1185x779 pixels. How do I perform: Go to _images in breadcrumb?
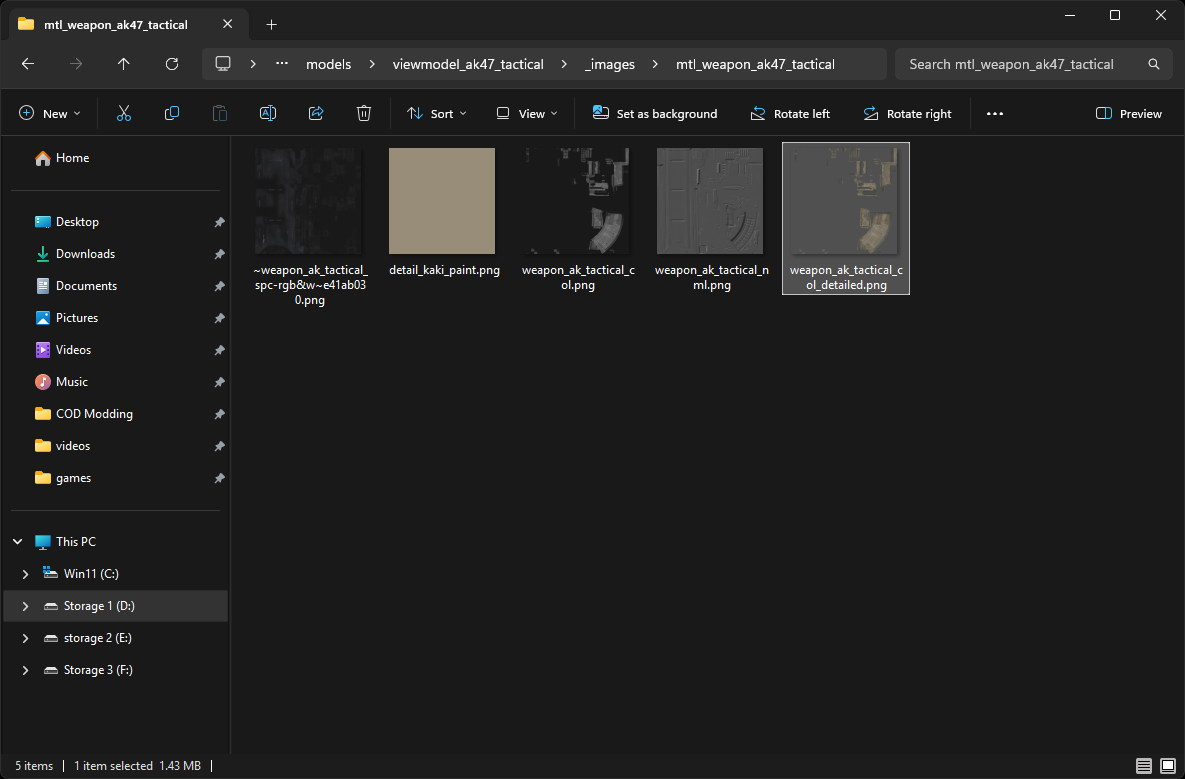609,64
